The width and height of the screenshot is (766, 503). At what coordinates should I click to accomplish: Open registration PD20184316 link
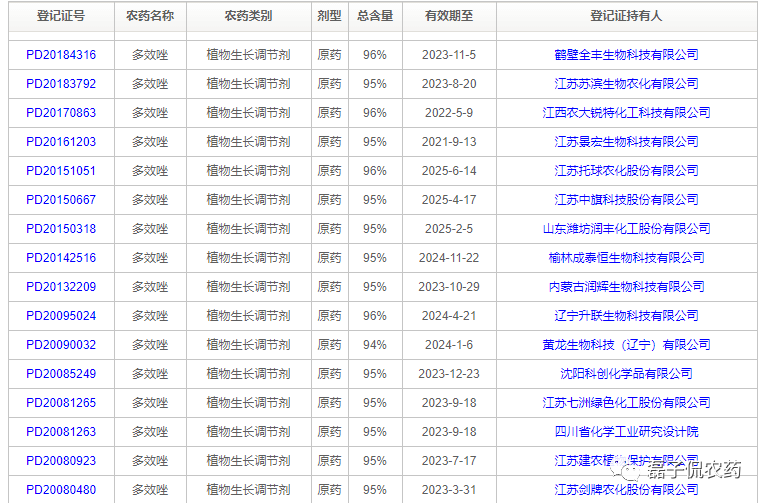(61, 55)
